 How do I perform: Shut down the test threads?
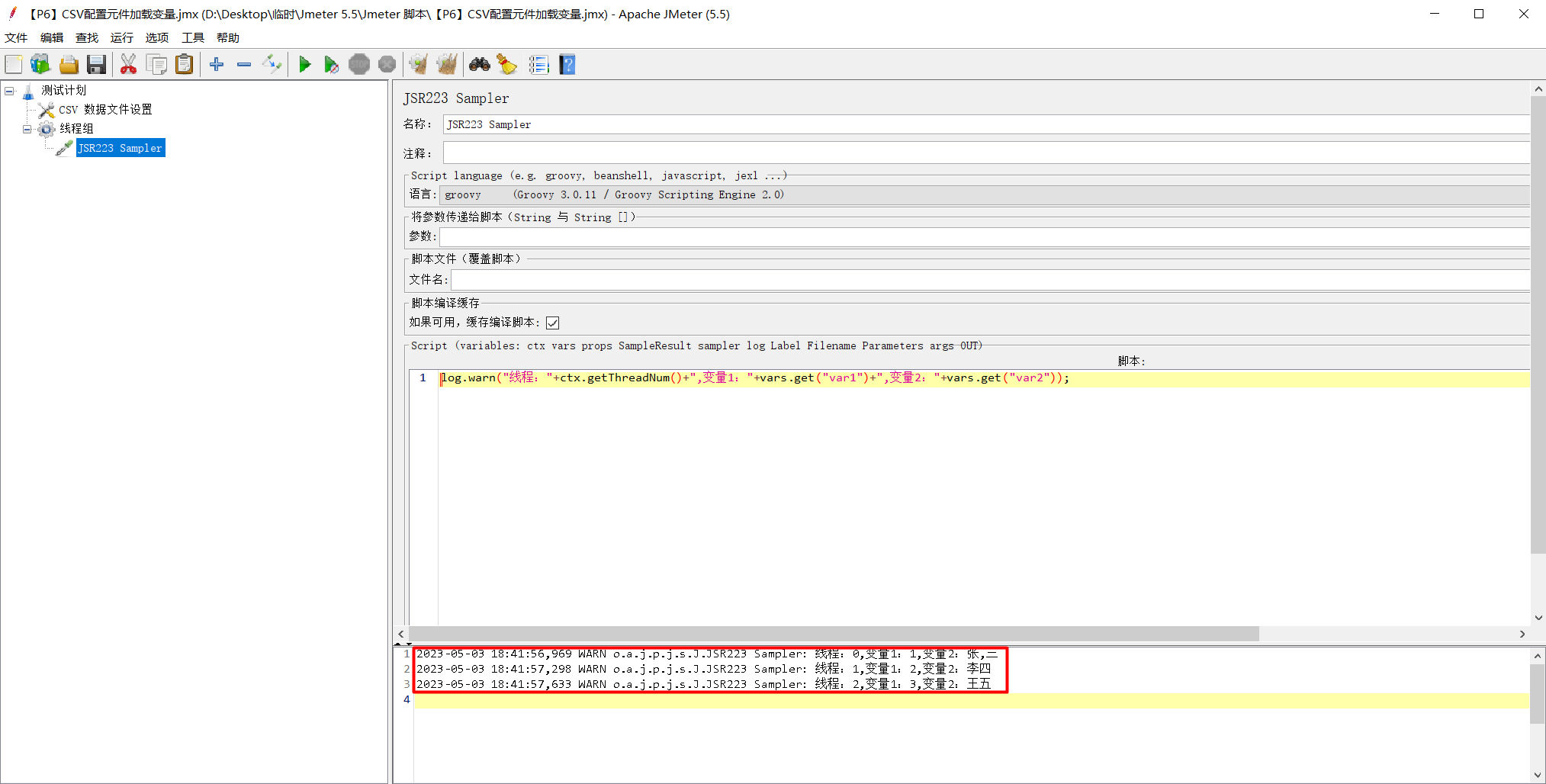[387, 65]
